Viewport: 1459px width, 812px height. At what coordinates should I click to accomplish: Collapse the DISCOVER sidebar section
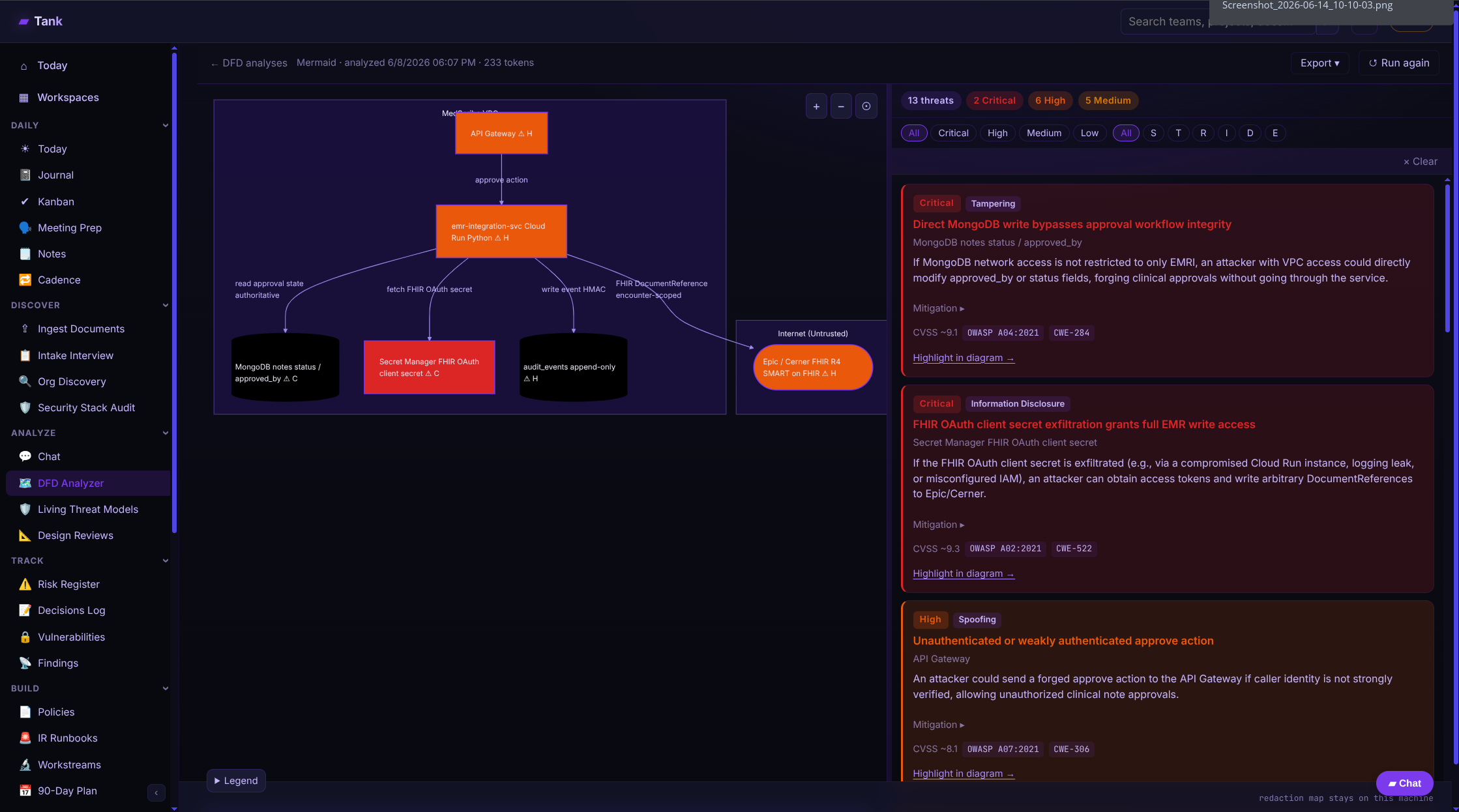tap(166, 305)
